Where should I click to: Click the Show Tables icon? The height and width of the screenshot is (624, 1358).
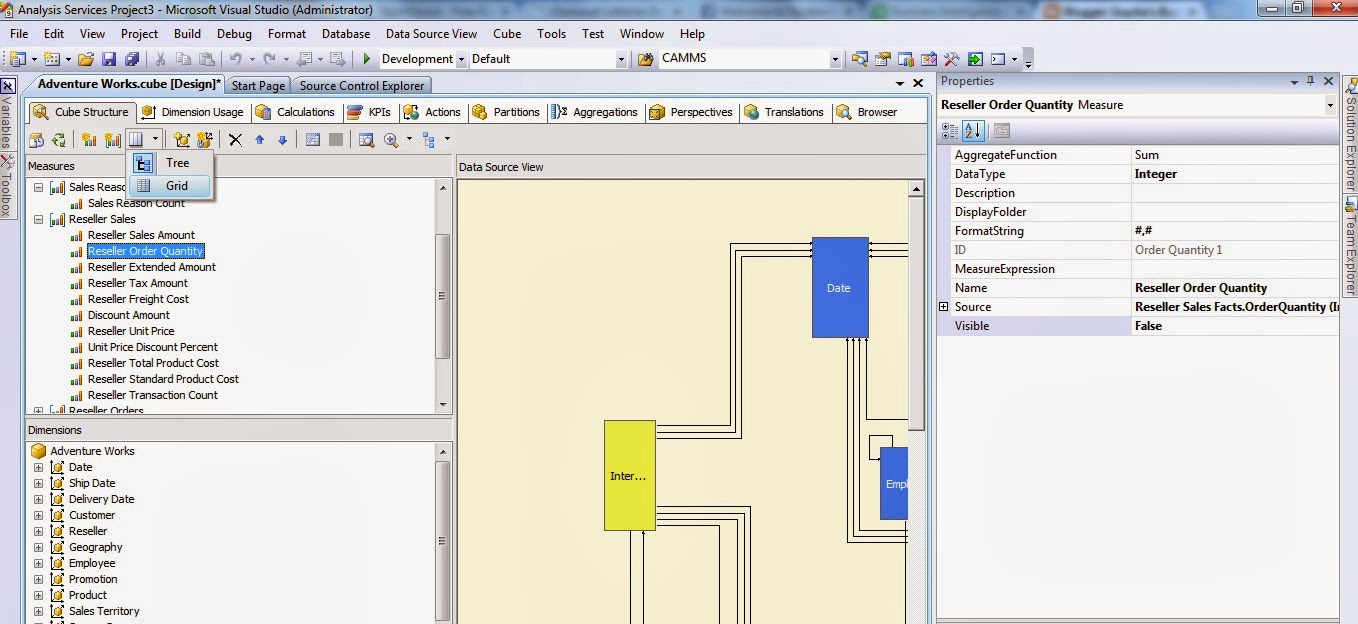[x=313, y=140]
